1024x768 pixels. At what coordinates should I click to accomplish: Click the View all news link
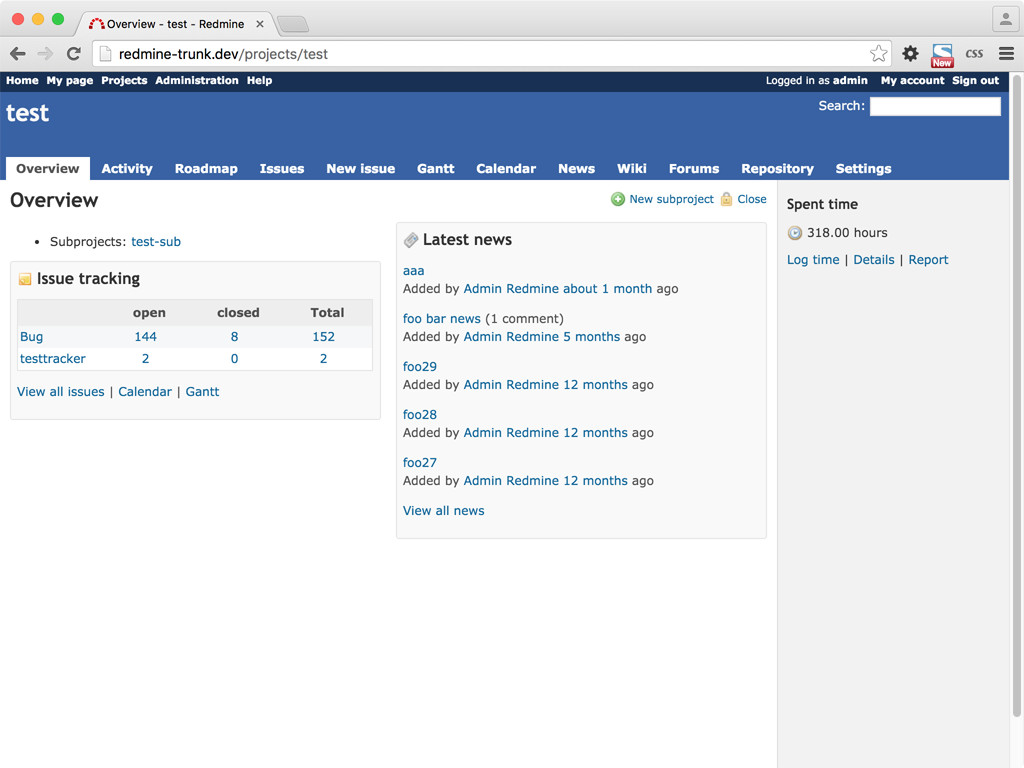tap(443, 511)
